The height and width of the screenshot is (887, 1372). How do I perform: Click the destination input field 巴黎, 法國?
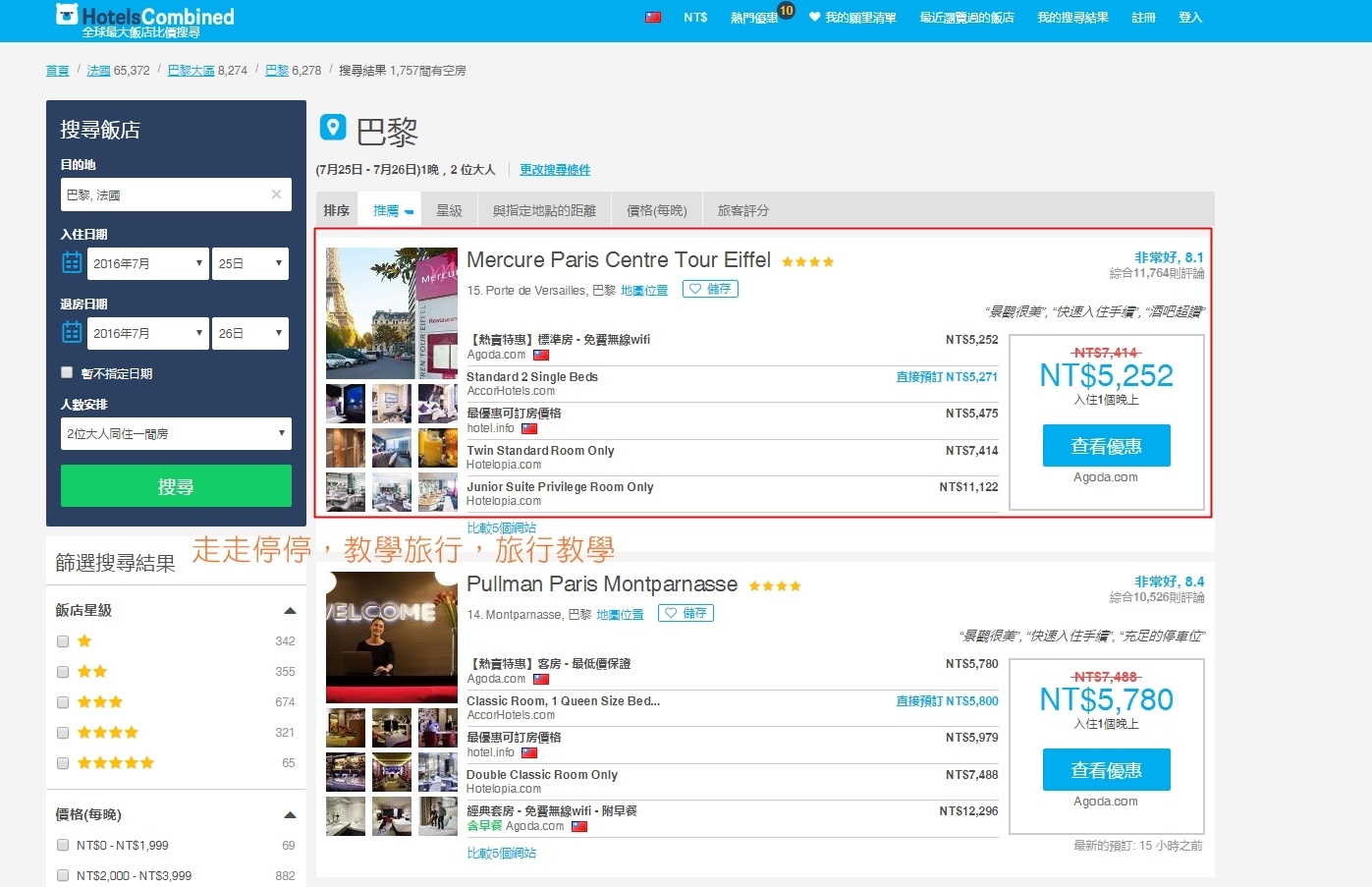click(x=176, y=194)
